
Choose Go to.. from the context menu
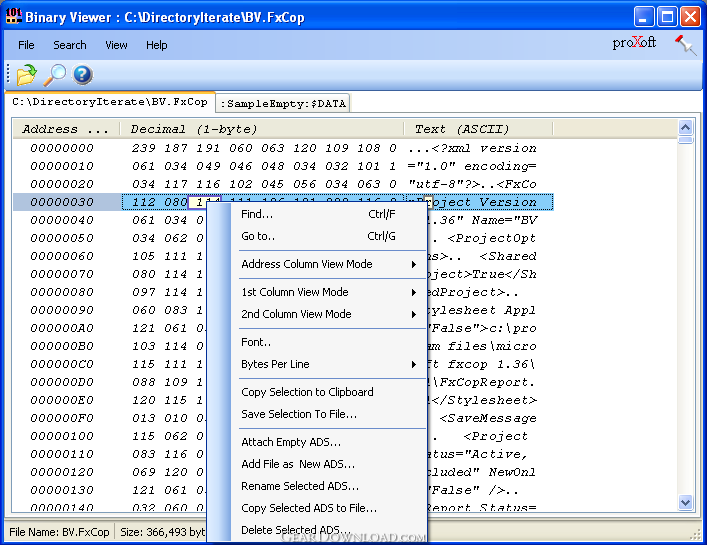pos(317,236)
